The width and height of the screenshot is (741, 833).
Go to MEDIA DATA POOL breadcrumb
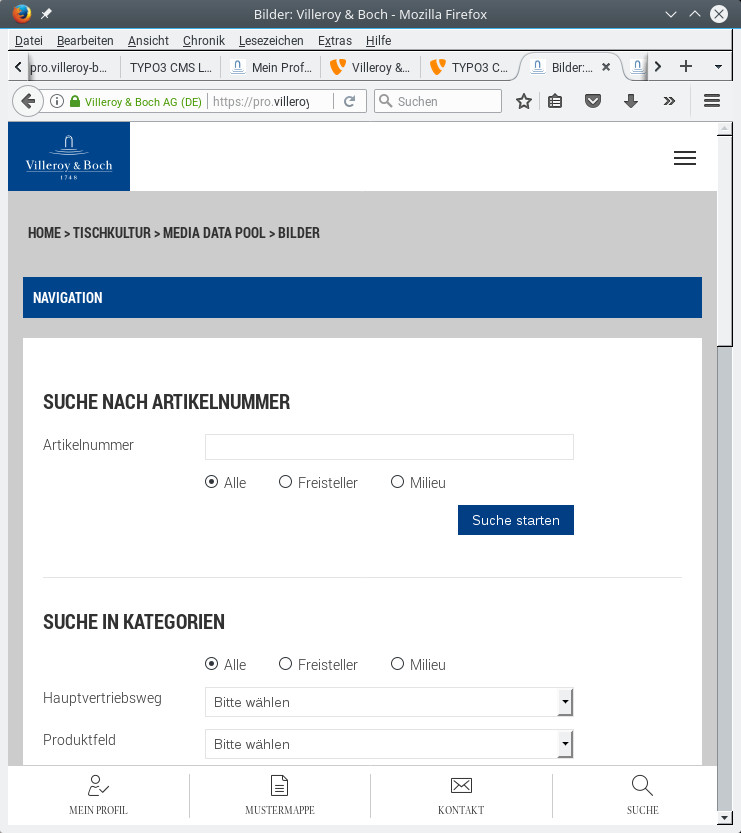coord(214,233)
